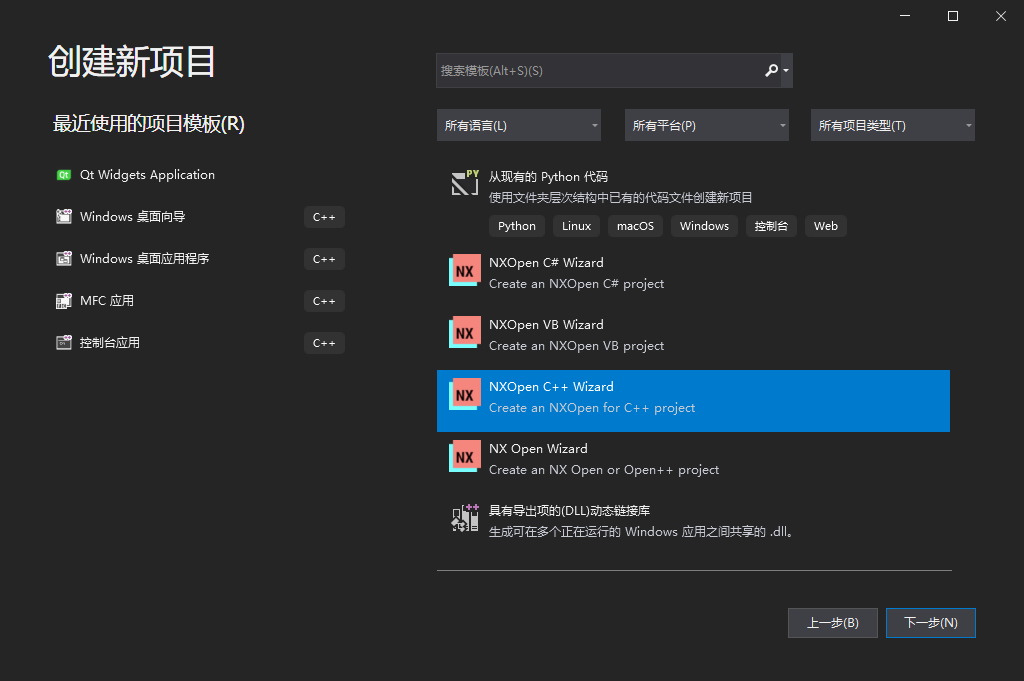The width and height of the screenshot is (1024, 681).
Task: Open the 所有平台(P) dropdown
Action: point(707,125)
